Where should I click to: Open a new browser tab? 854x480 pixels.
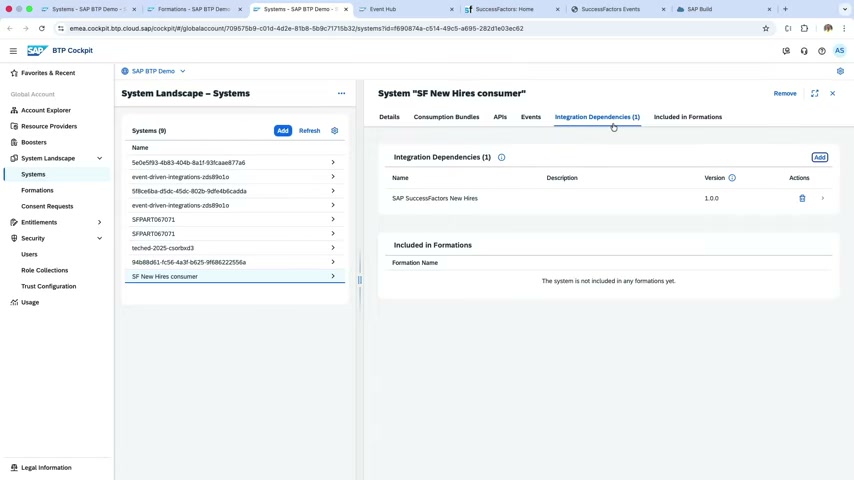click(785, 9)
